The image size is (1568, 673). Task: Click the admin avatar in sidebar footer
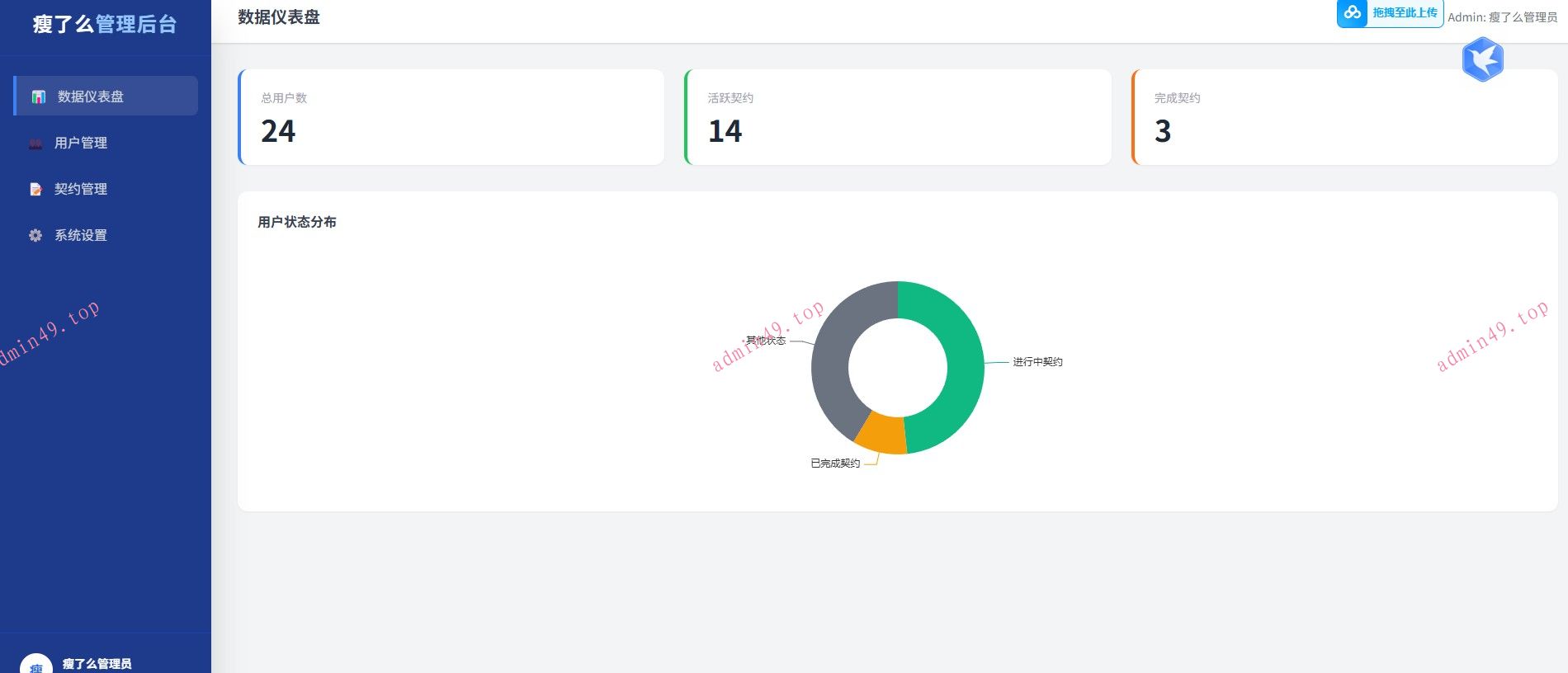[x=35, y=665]
